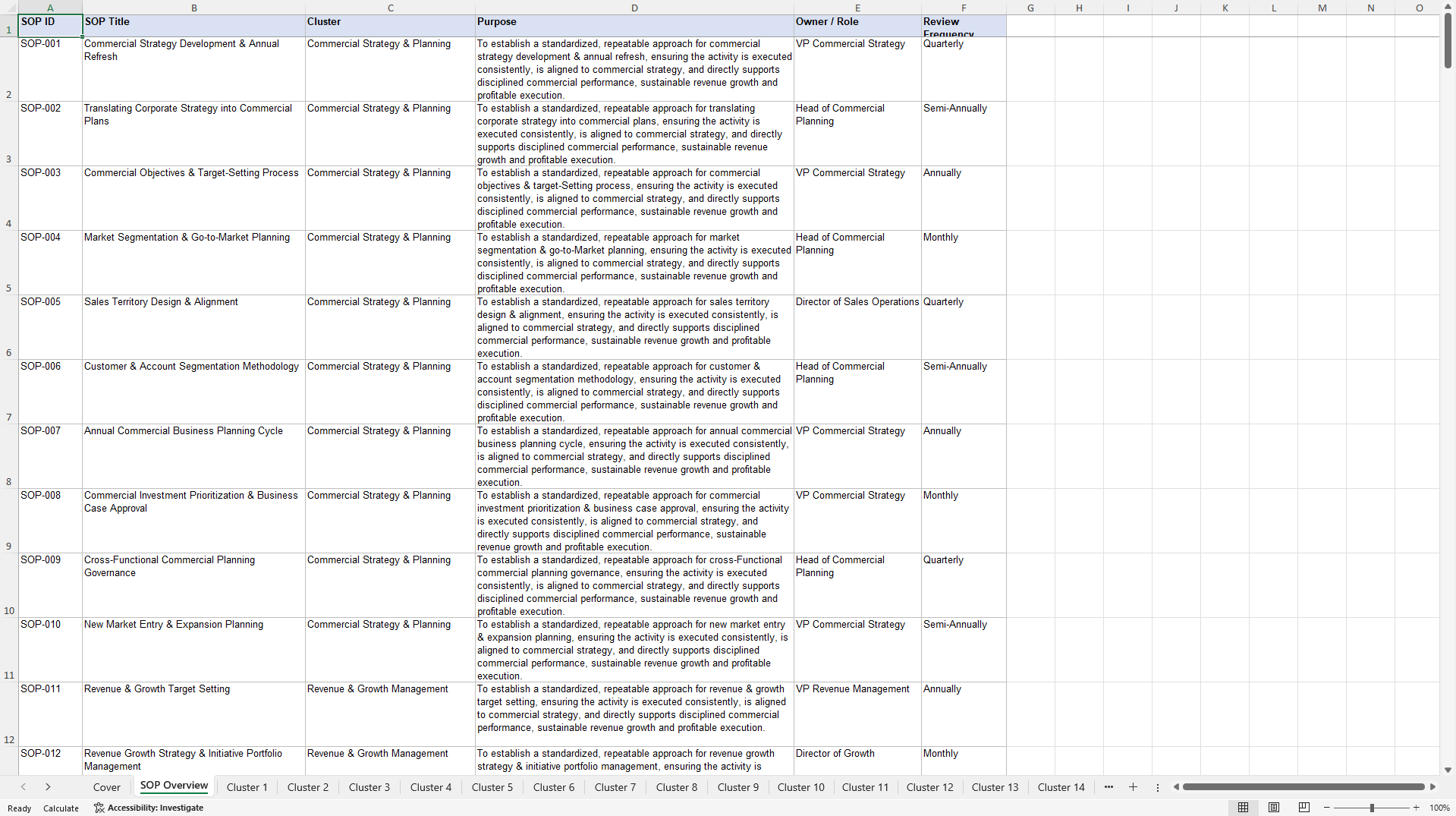Select column G header

(x=1030, y=8)
